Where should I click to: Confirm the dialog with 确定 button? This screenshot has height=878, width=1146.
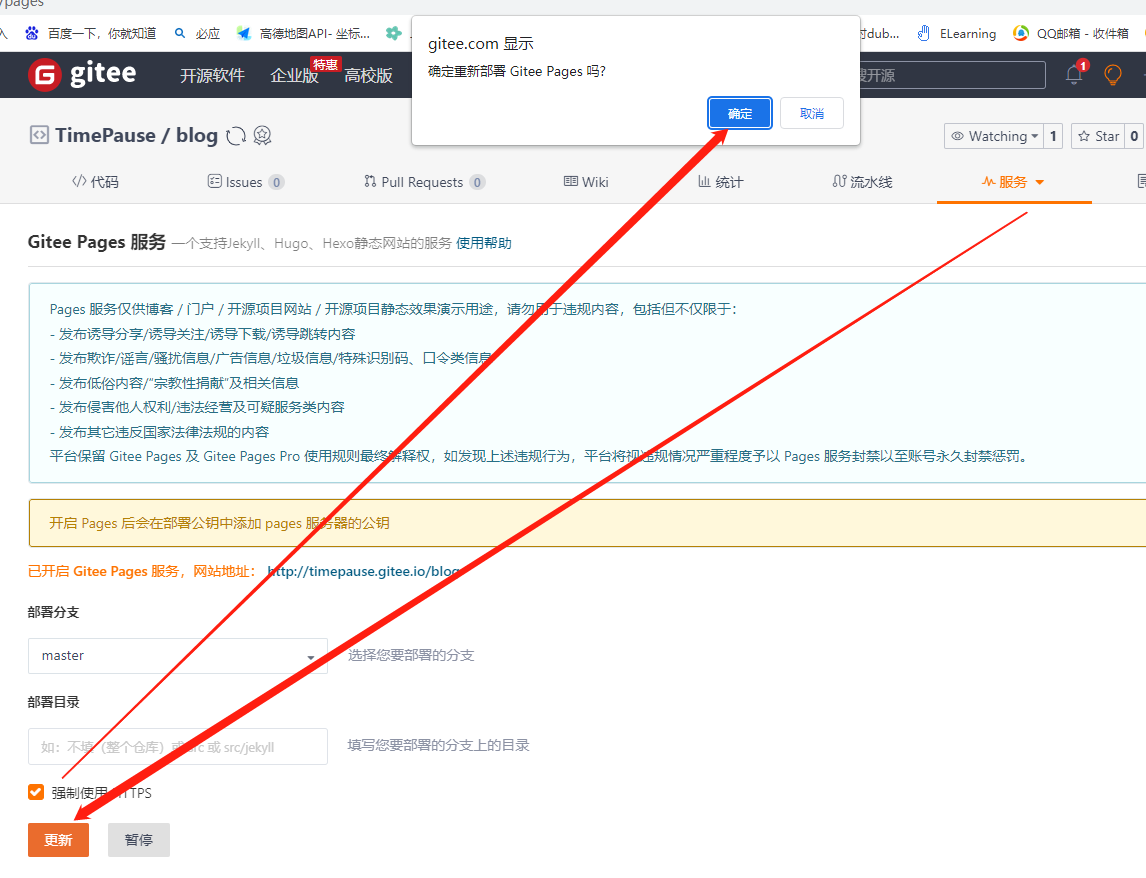[x=740, y=113]
